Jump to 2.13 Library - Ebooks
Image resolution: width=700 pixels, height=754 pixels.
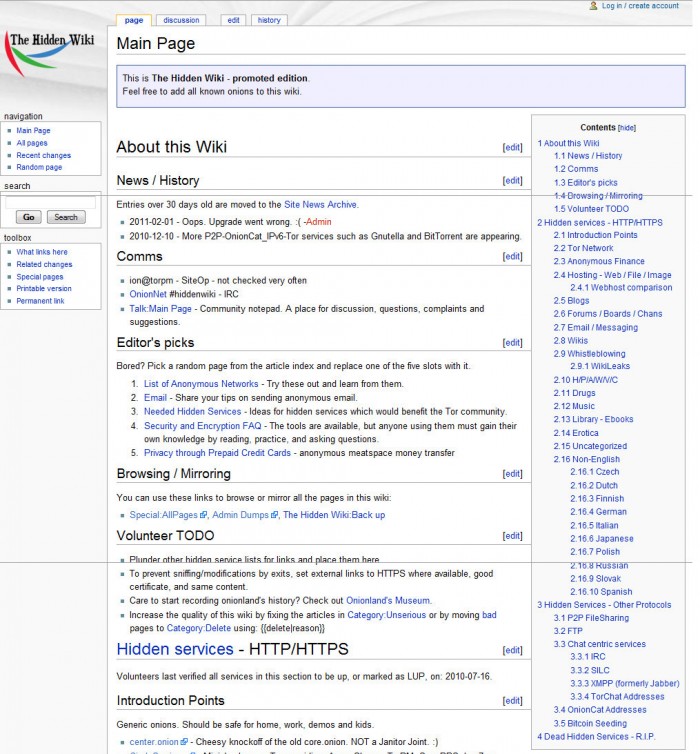coord(593,419)
